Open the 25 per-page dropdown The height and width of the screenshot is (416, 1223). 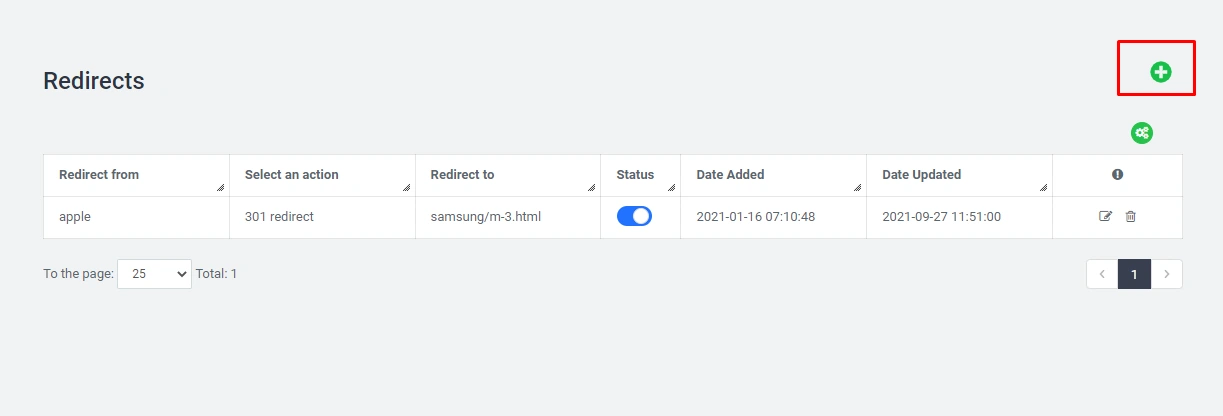154,274
